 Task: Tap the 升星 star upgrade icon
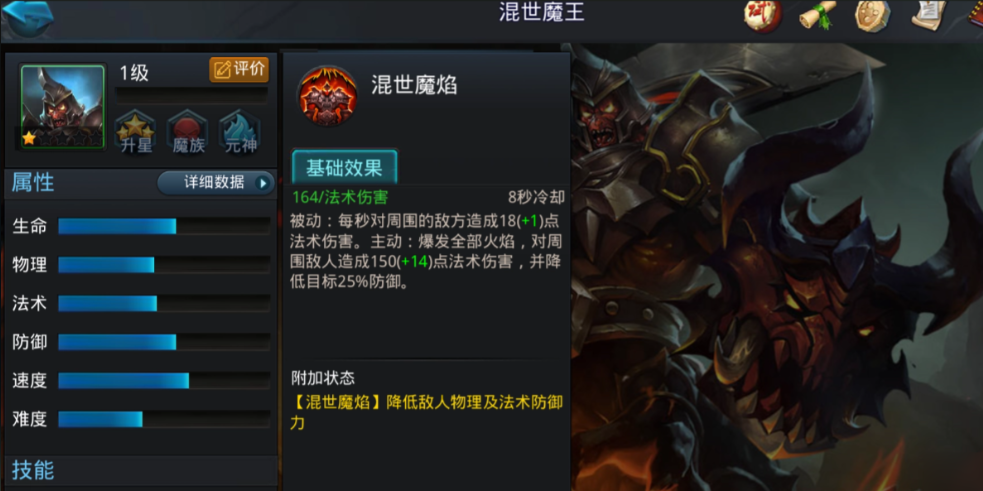pyautogui.click(x=136, y=134)
